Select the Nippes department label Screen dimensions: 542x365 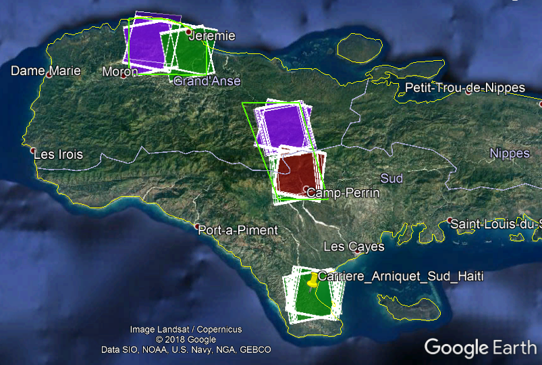(x=510, y=153)
